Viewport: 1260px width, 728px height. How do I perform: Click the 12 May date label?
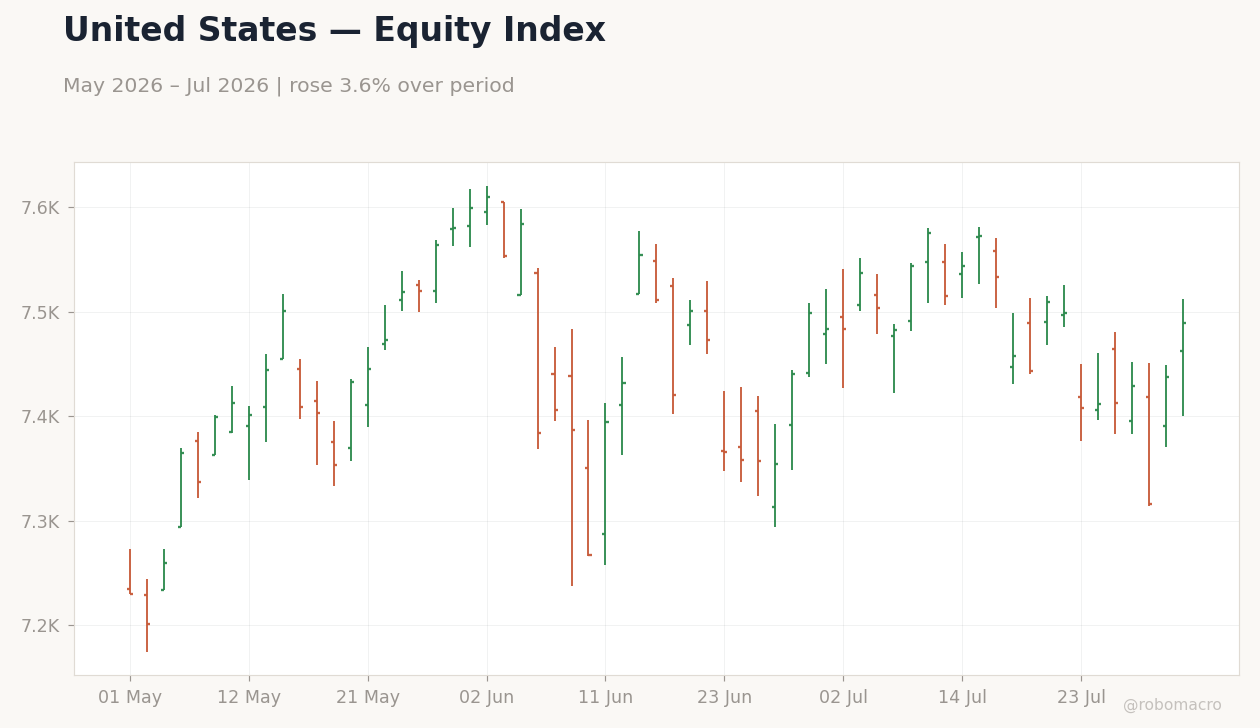(x=249, y=698)
